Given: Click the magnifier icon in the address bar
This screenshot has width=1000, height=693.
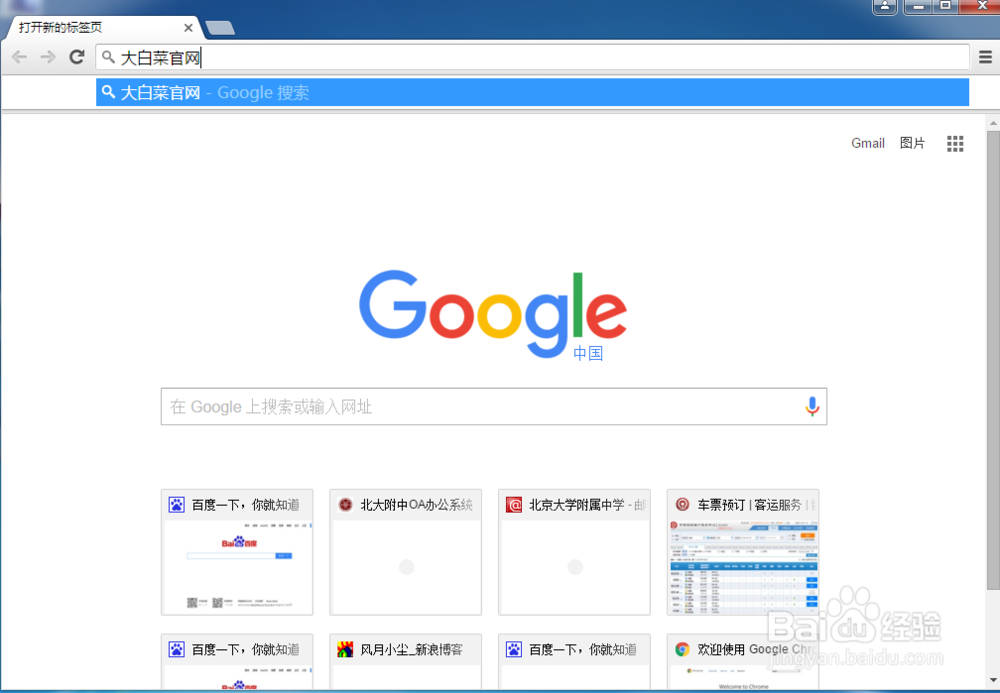Looking at the screenshot, I should point(110,57).
